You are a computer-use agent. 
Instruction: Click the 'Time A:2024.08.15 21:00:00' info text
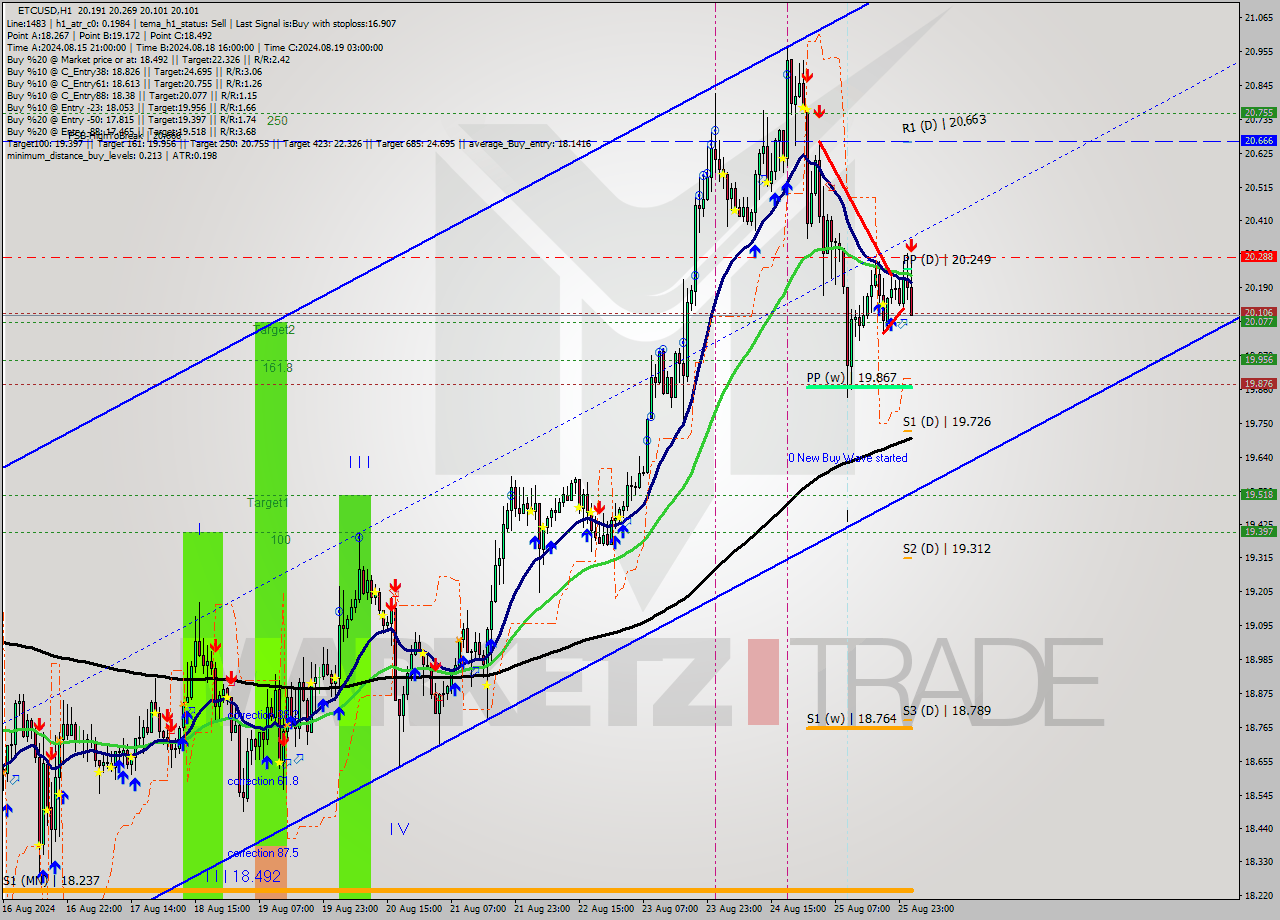coord(66,47)
